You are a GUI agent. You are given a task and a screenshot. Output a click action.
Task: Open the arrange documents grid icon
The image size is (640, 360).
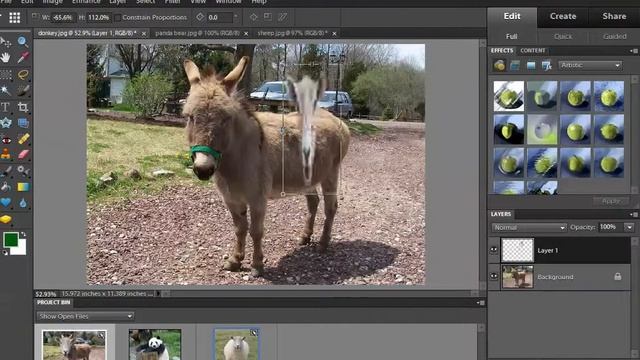(x=15, y=18)
